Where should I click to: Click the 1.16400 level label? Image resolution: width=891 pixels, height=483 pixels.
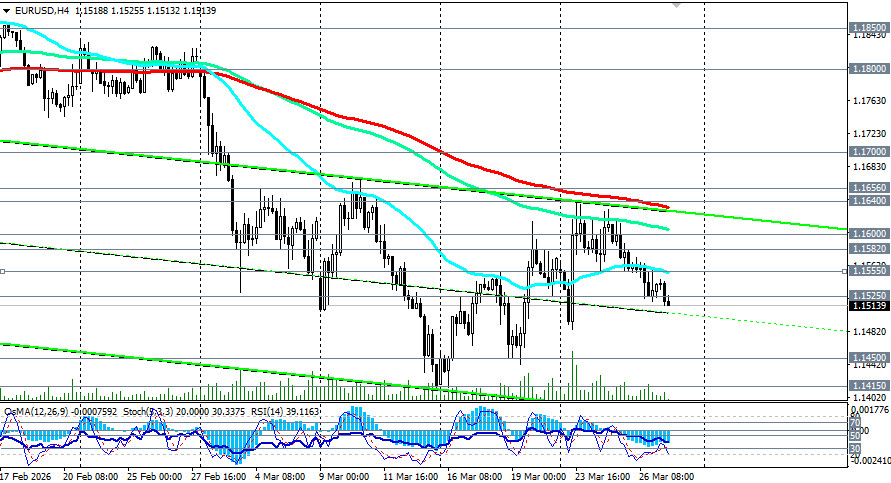(x=867, y=201)
